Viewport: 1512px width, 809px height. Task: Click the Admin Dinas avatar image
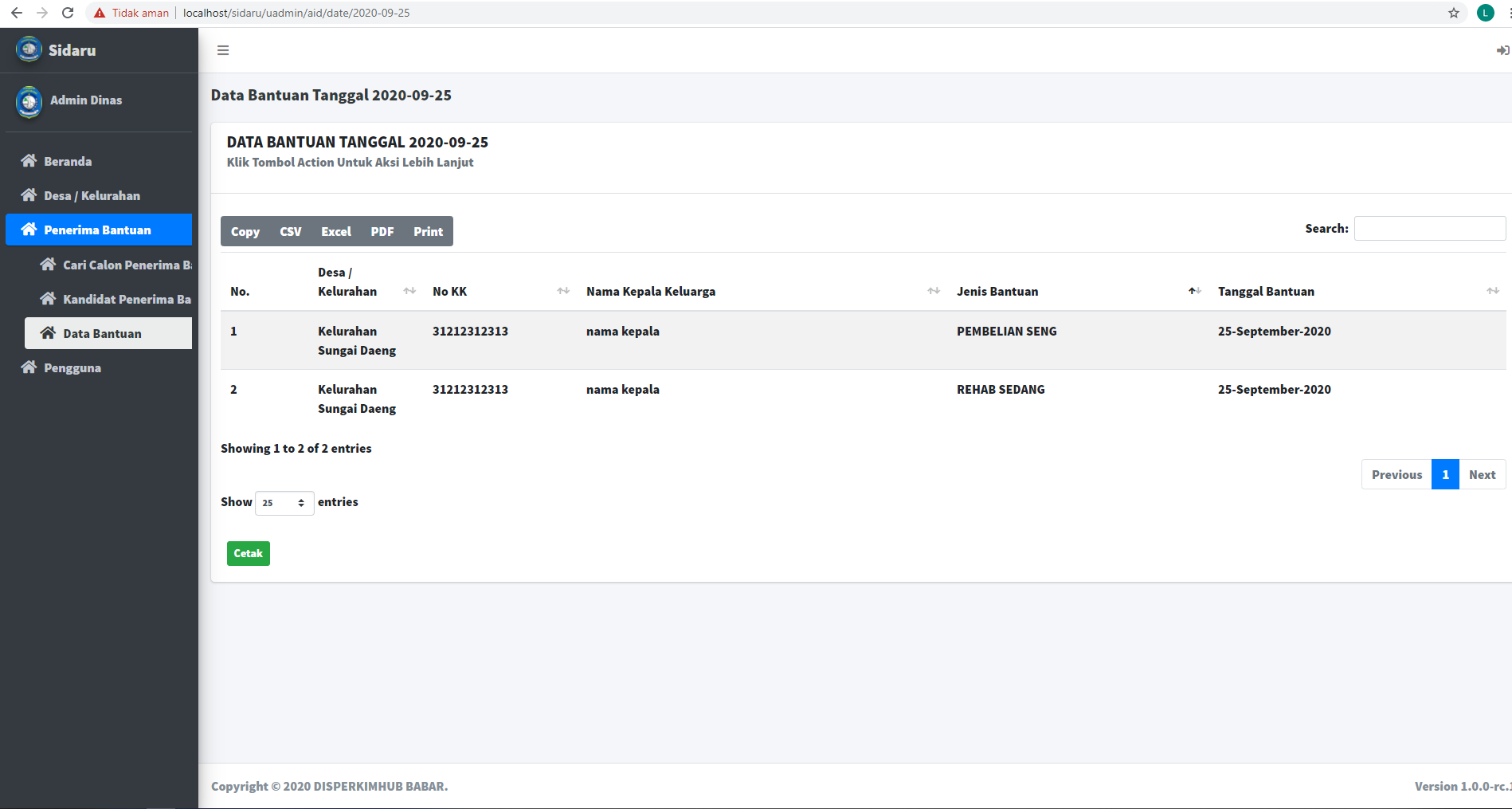coord(29,101)
